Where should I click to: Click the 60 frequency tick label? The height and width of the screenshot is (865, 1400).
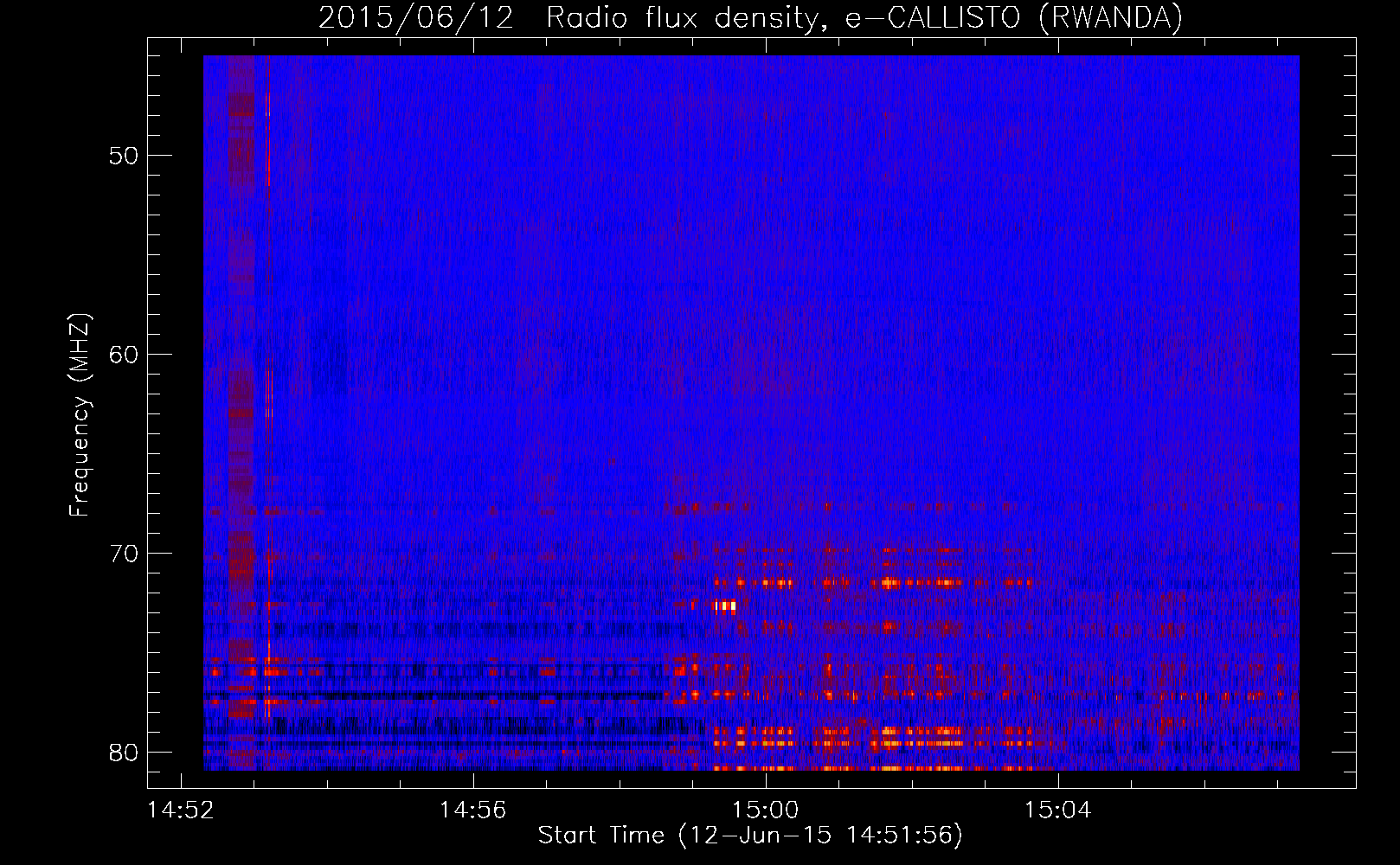[x=124, y=355]
